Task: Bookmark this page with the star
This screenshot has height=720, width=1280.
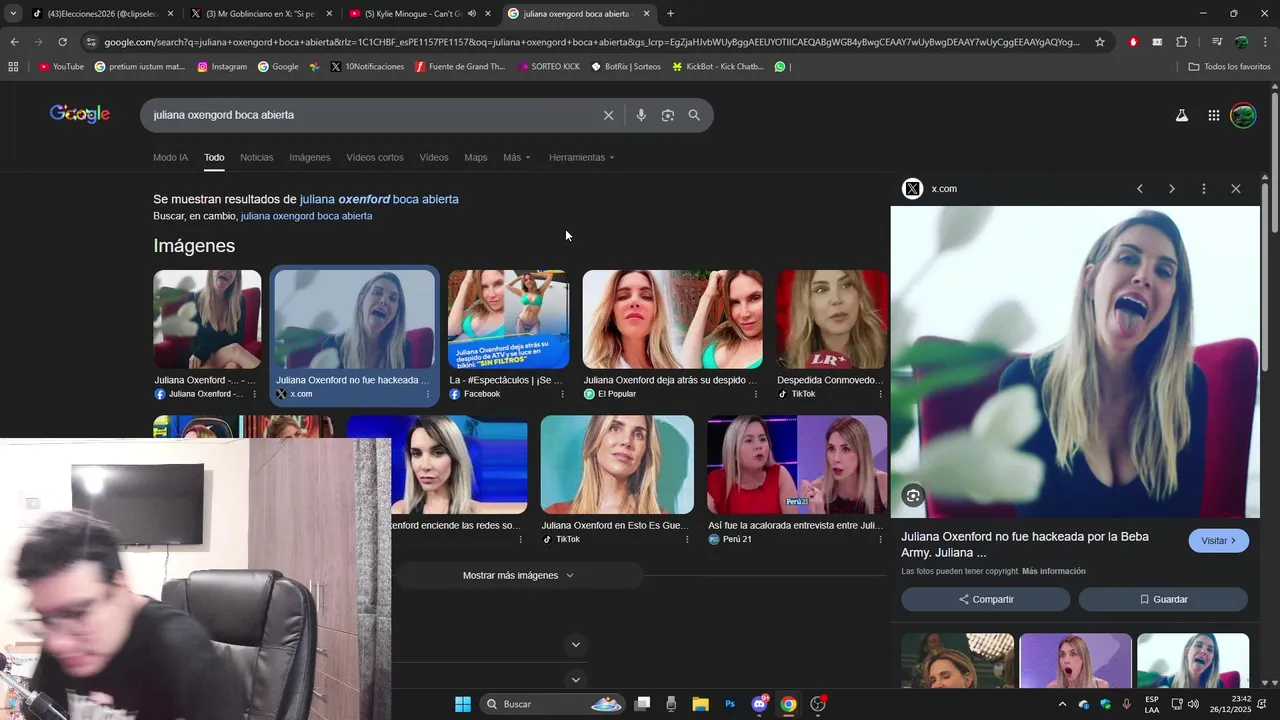Action: pos(1100,42)
